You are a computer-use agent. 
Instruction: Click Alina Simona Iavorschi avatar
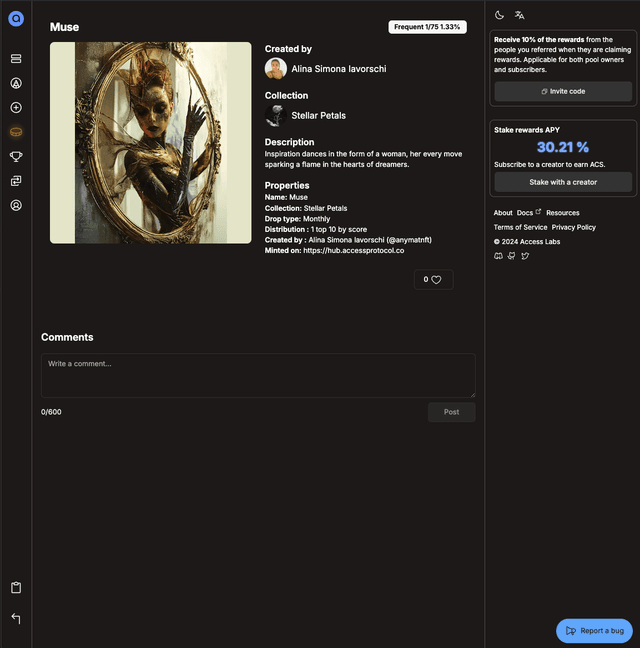point(276,69)
